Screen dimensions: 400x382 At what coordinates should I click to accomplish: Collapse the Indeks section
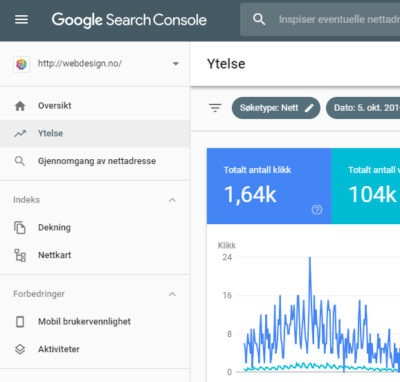pyautogui.click(x=172, y=200)
